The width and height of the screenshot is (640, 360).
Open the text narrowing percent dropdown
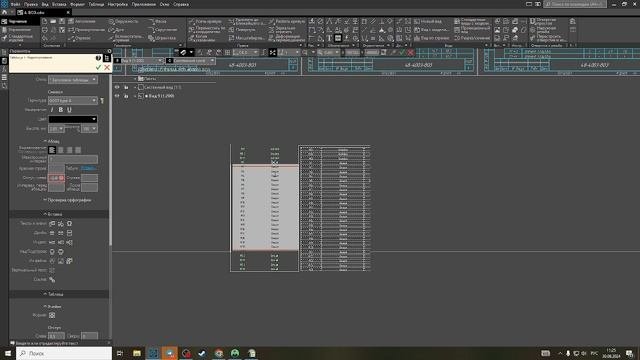coord(89,129)
